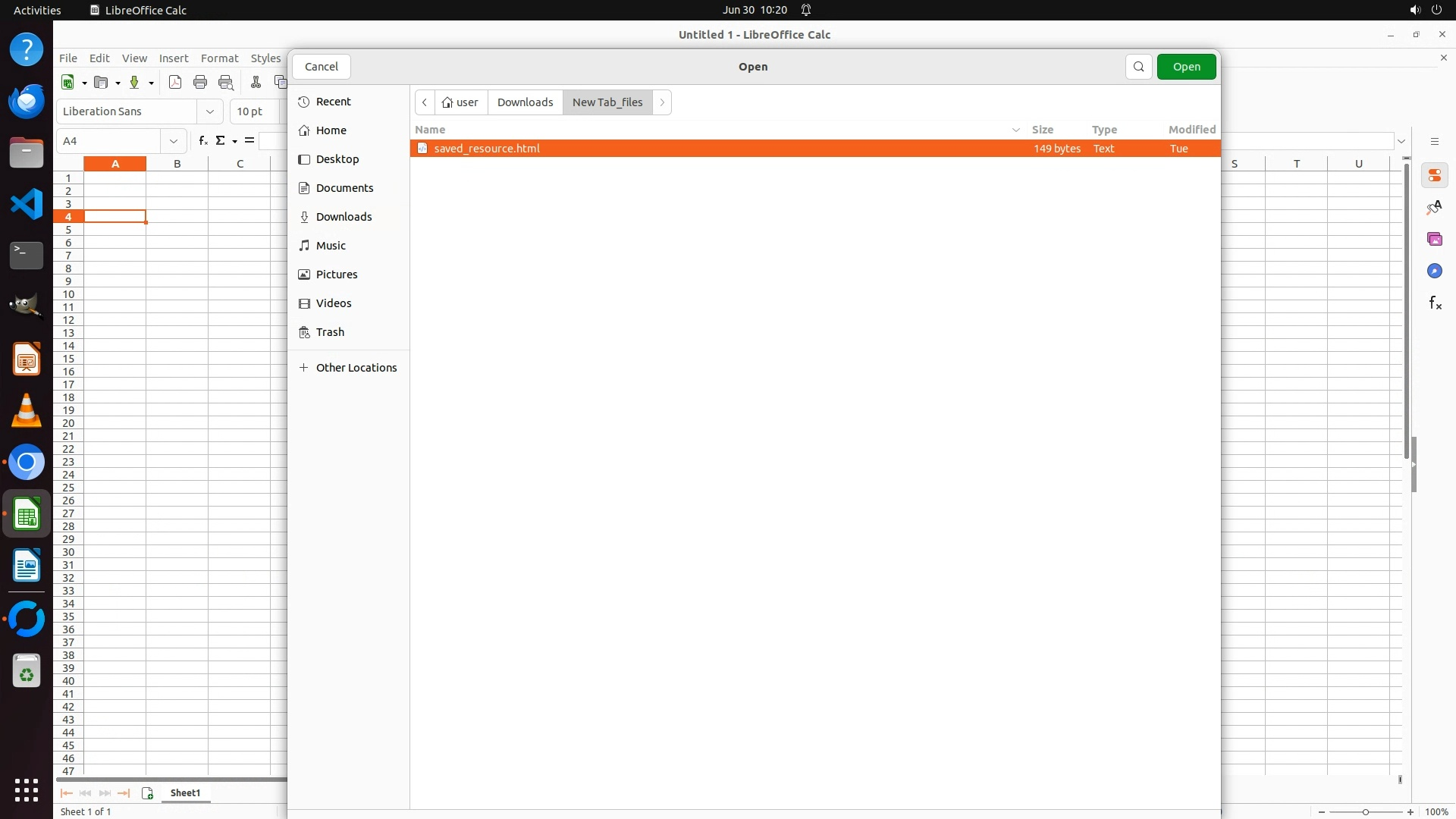Viewport: 1456px width, 819px height.
Task: Switch to the Sheet1 tab
Action: pos(185,793)
